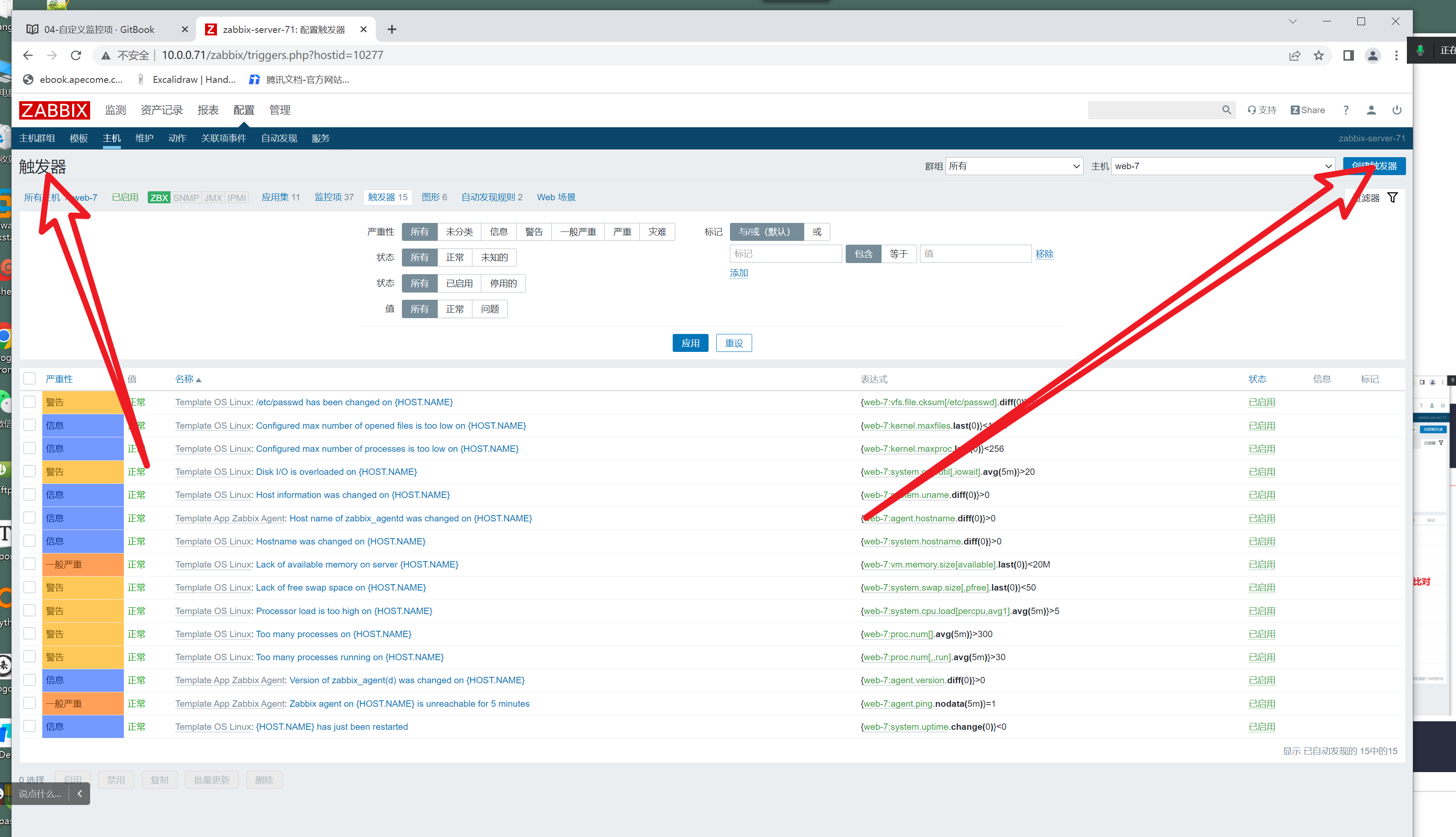Screen dimensions: 1456x837
Task: Check the has just been restarted row
Action: tap(29, 726)
